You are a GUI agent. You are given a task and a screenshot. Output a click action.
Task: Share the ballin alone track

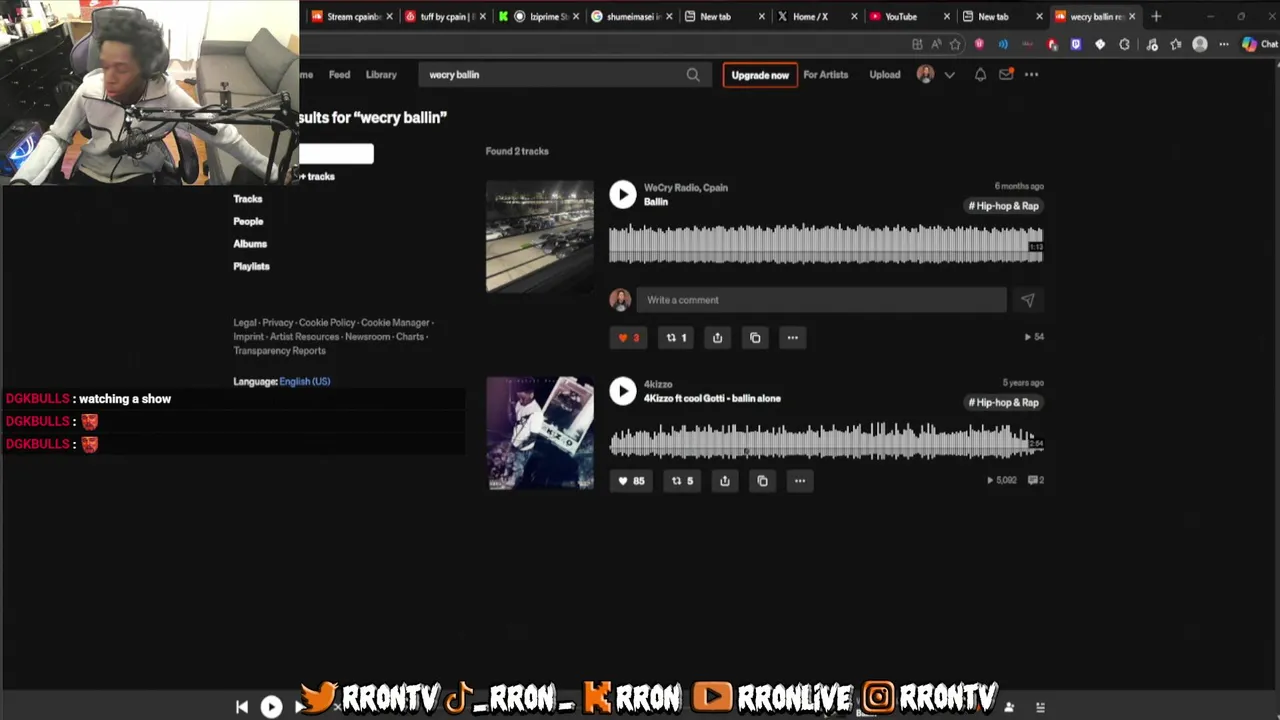coord(724,481)
